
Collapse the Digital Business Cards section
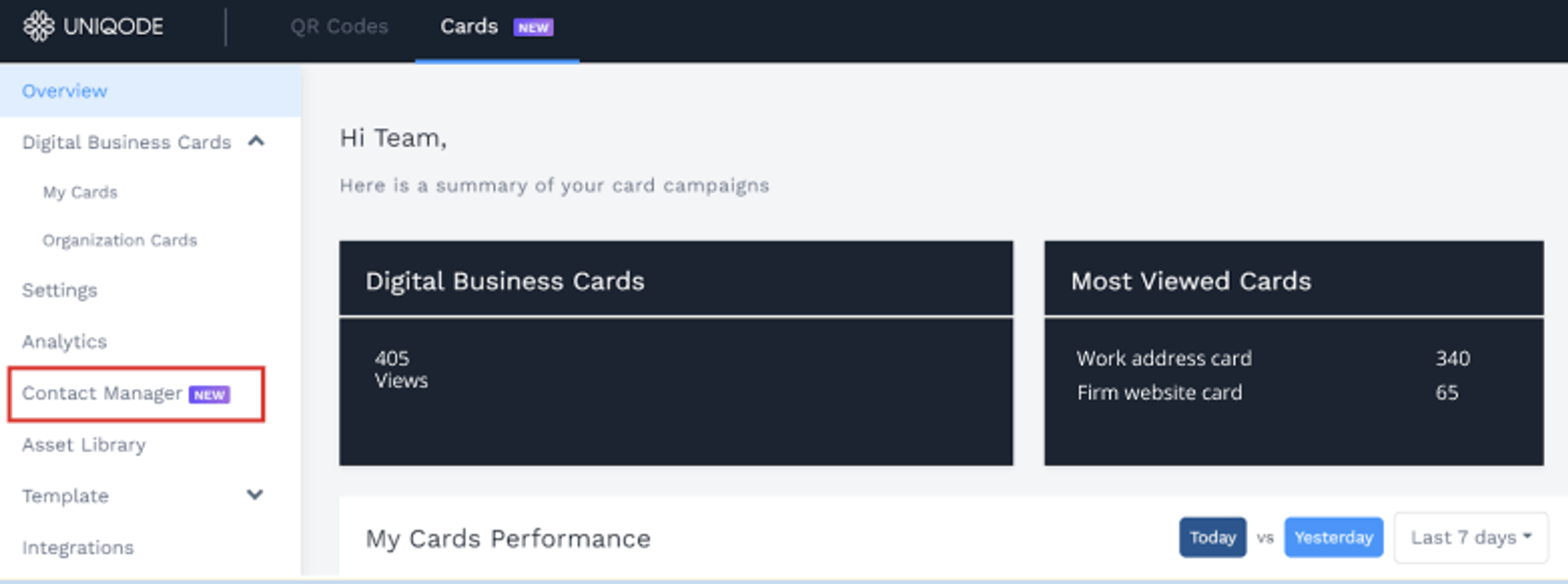(x=257, y=141)
